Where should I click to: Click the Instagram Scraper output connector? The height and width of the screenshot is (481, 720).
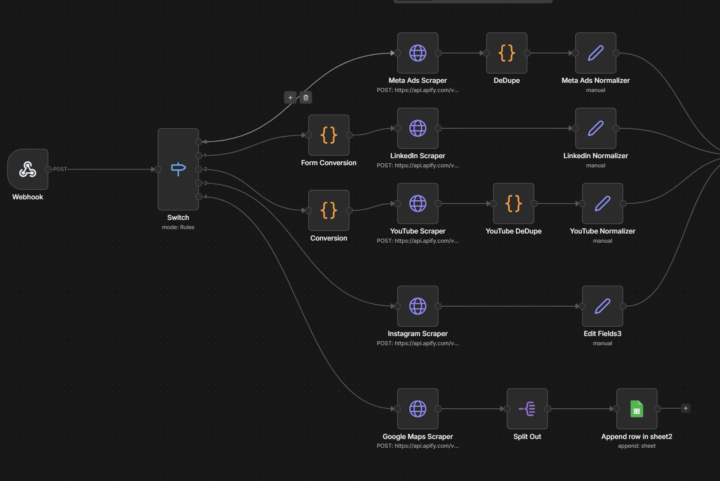pos(439,306)
